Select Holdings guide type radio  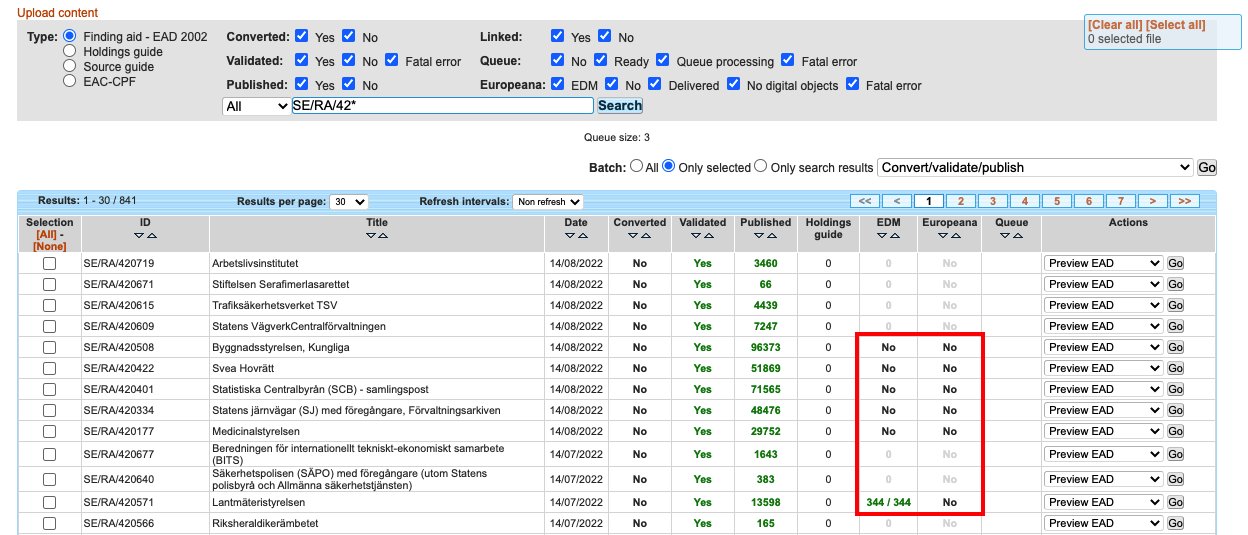click(x=70, y=51)
